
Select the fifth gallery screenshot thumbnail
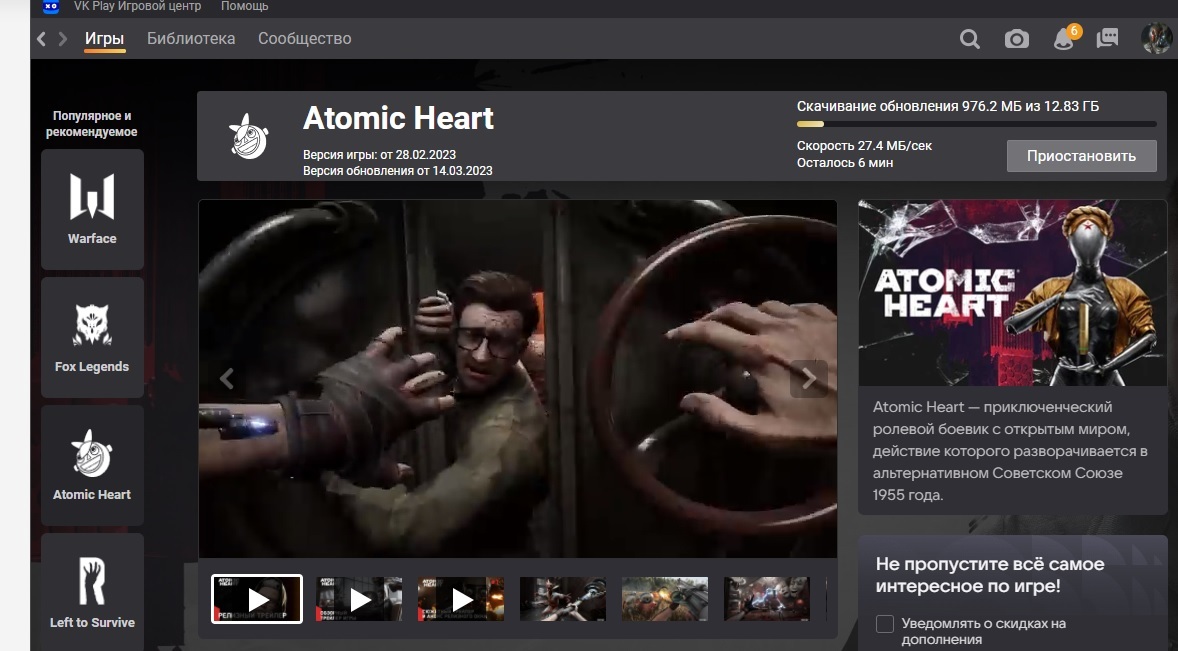(x=665, y=599)
